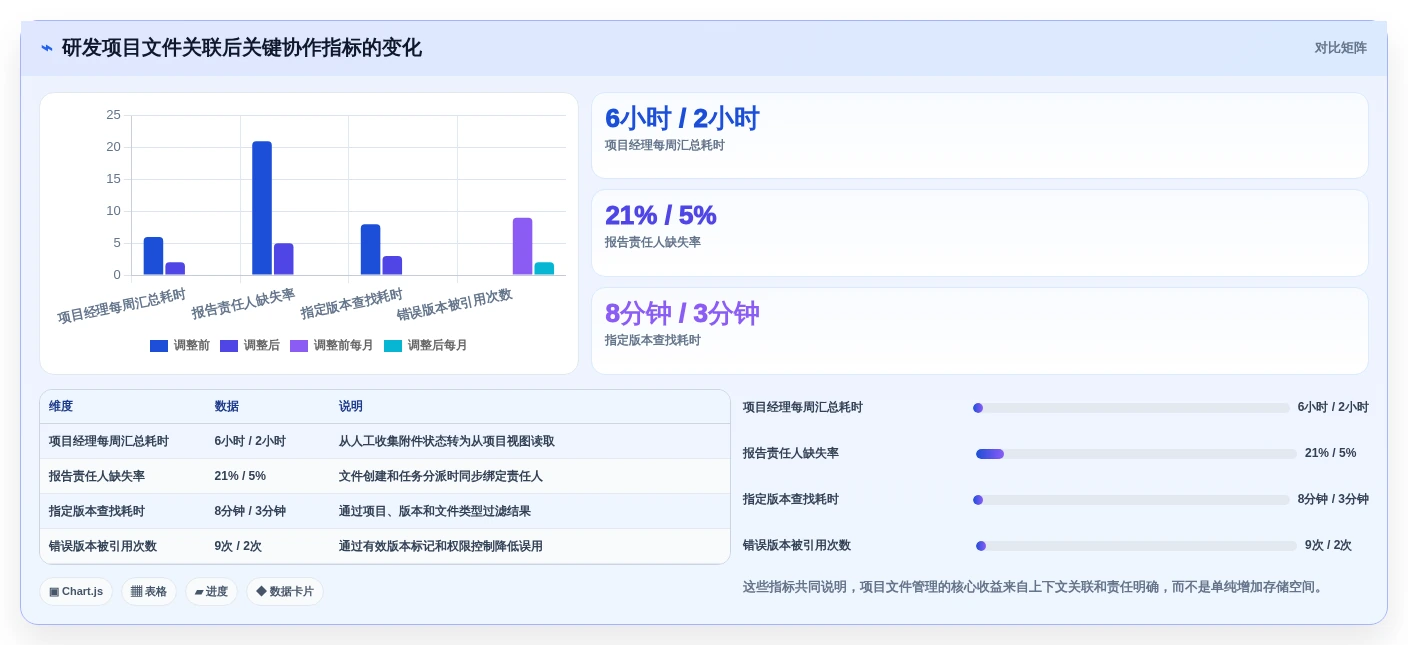
Task: Click description 从人工收集附件状态转为从项目视图读取
Action: (x=446, y=441)
